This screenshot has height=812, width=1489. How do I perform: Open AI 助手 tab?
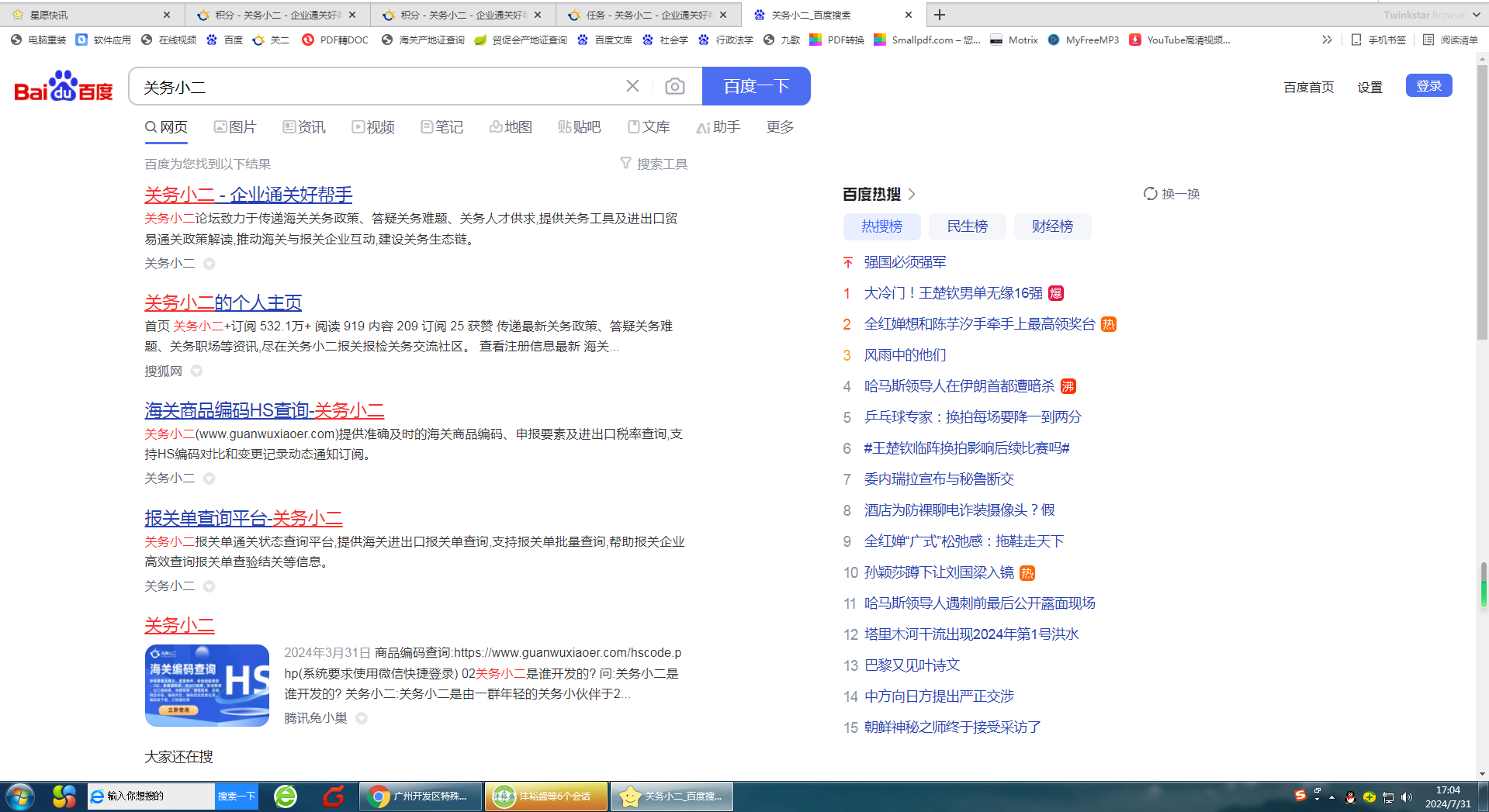click(718, 127)
